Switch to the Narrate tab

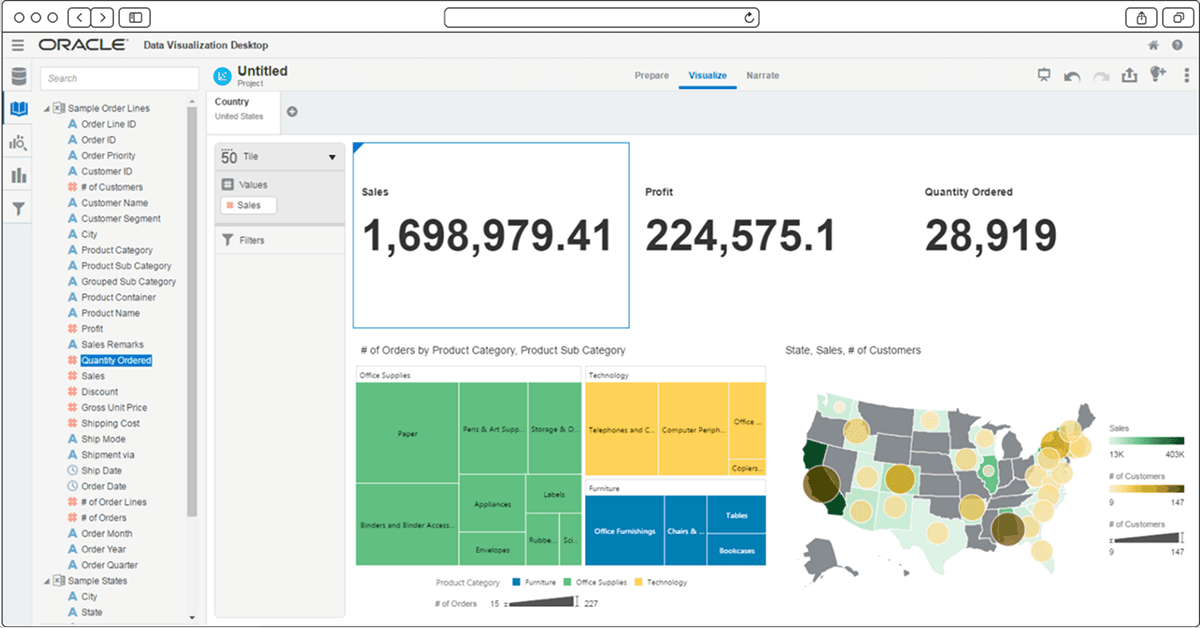point(763,75)
